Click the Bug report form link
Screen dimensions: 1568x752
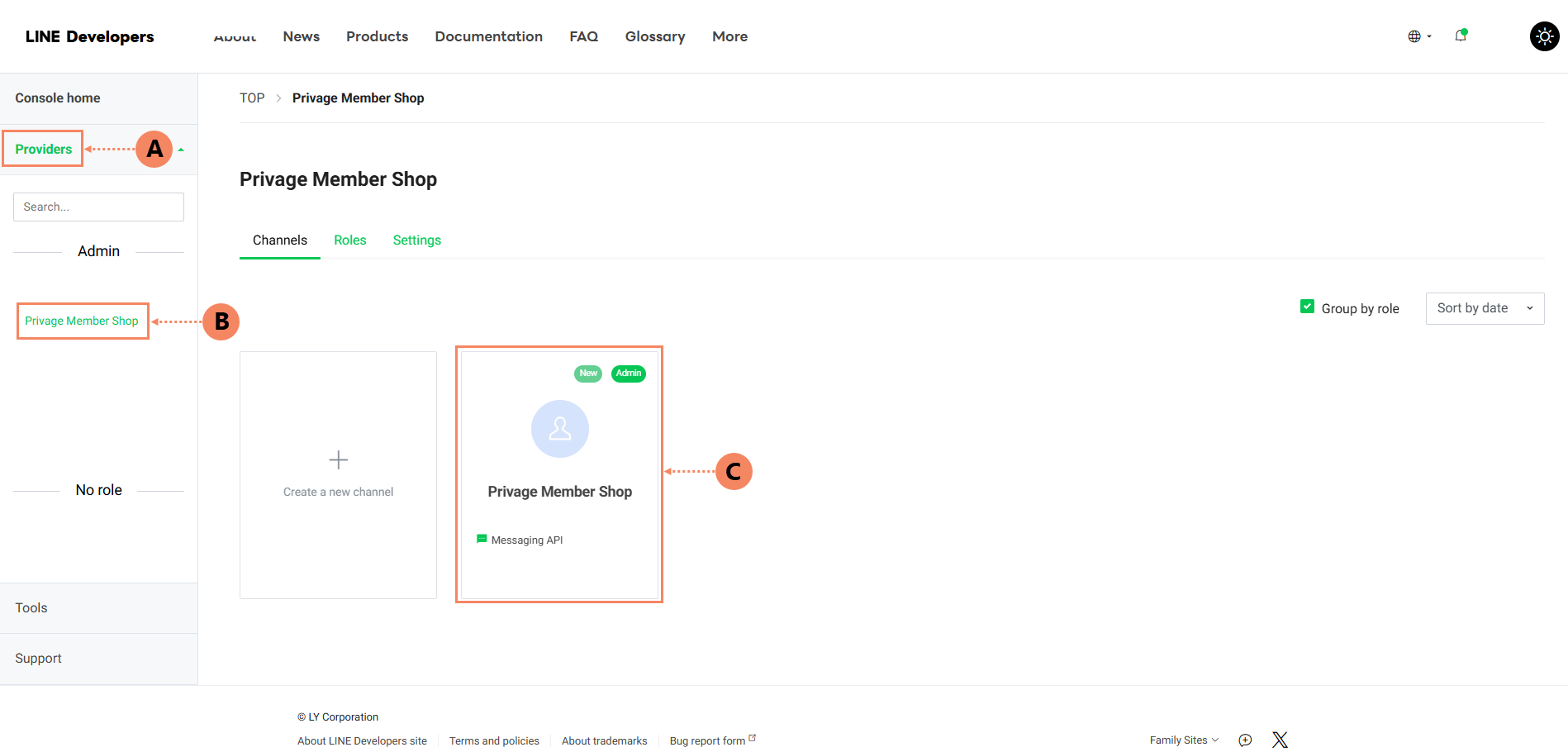pos(707,741)
